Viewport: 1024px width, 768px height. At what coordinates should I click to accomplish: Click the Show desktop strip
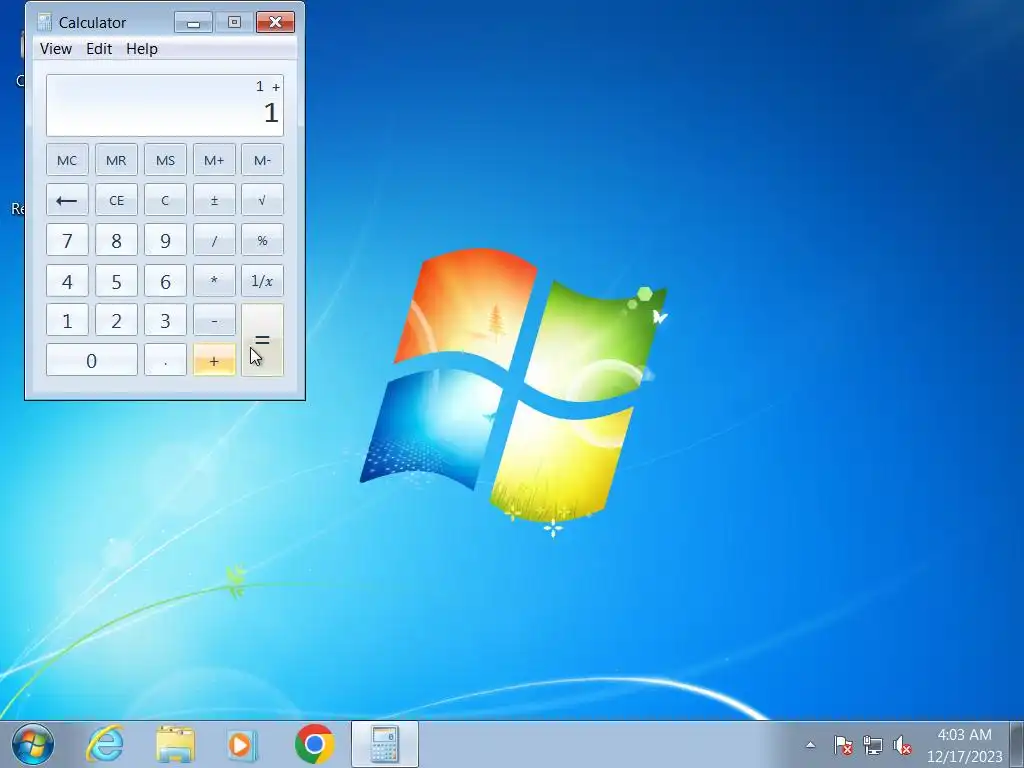pyautogui.click(x=1017, y=744)
